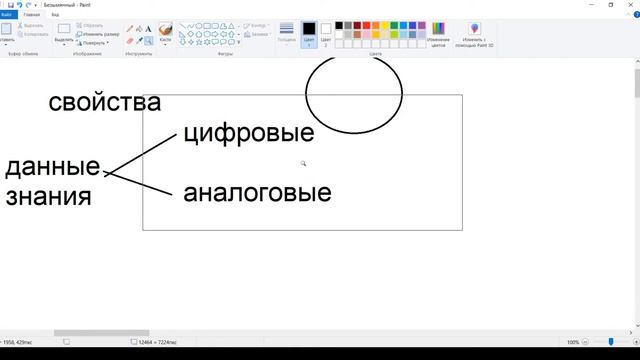
Task: Pick the oval shape
Action: coord(199,26)
